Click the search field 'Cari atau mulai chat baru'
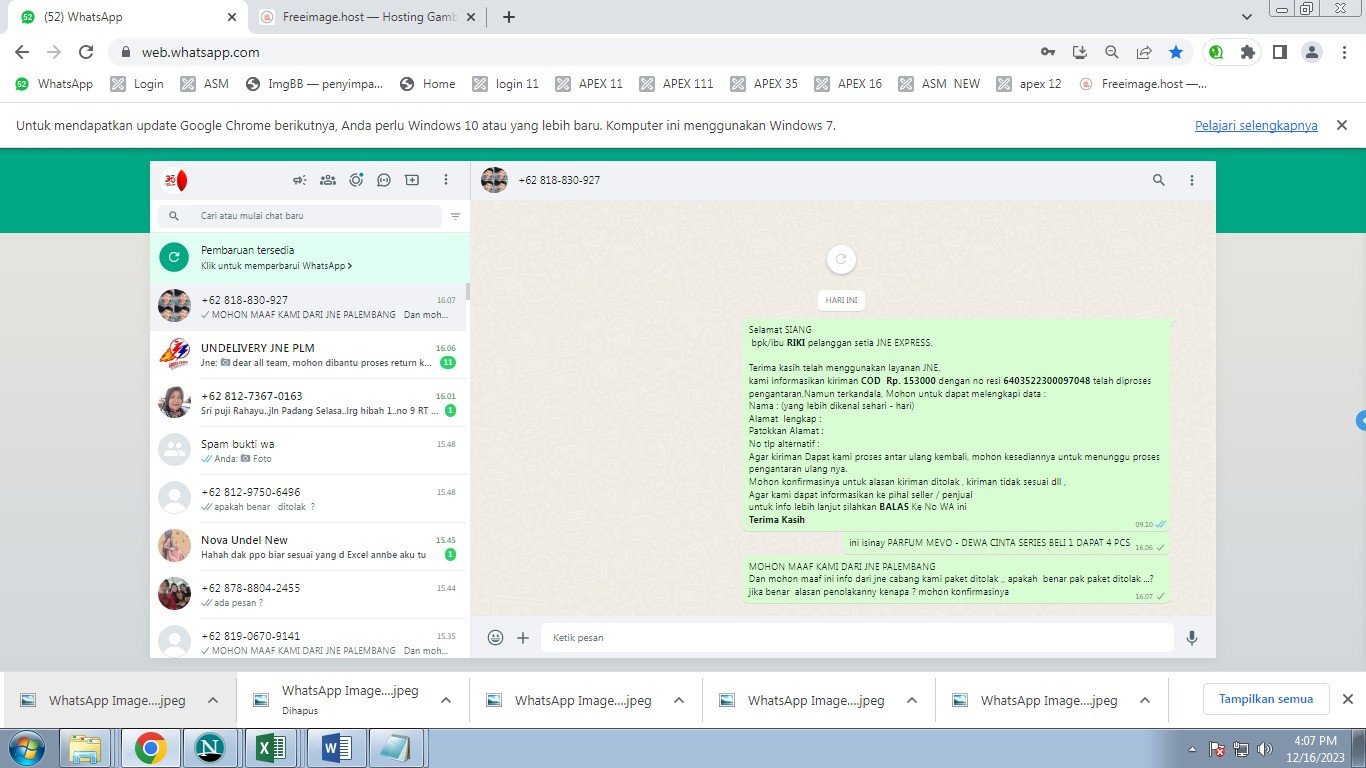Image resolution: width=1366 pixels, height=768 pixels. click(x=300, y=216)
